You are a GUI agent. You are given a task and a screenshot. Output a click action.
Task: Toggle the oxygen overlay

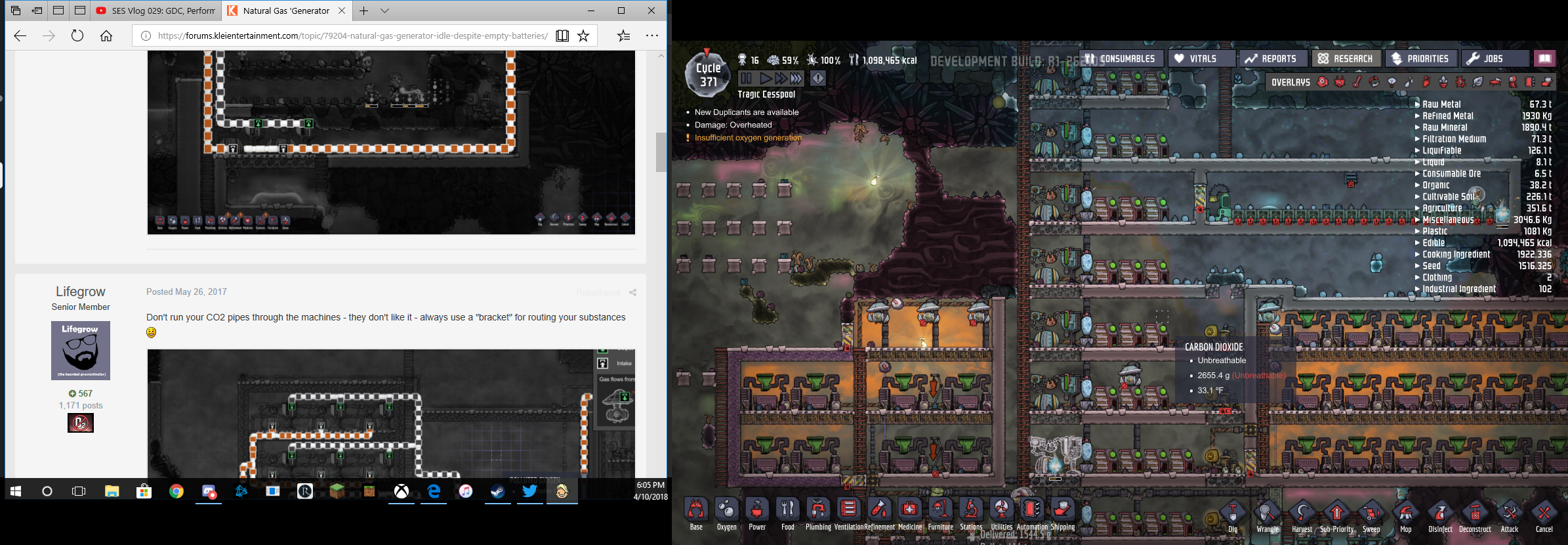(1323, 82)
